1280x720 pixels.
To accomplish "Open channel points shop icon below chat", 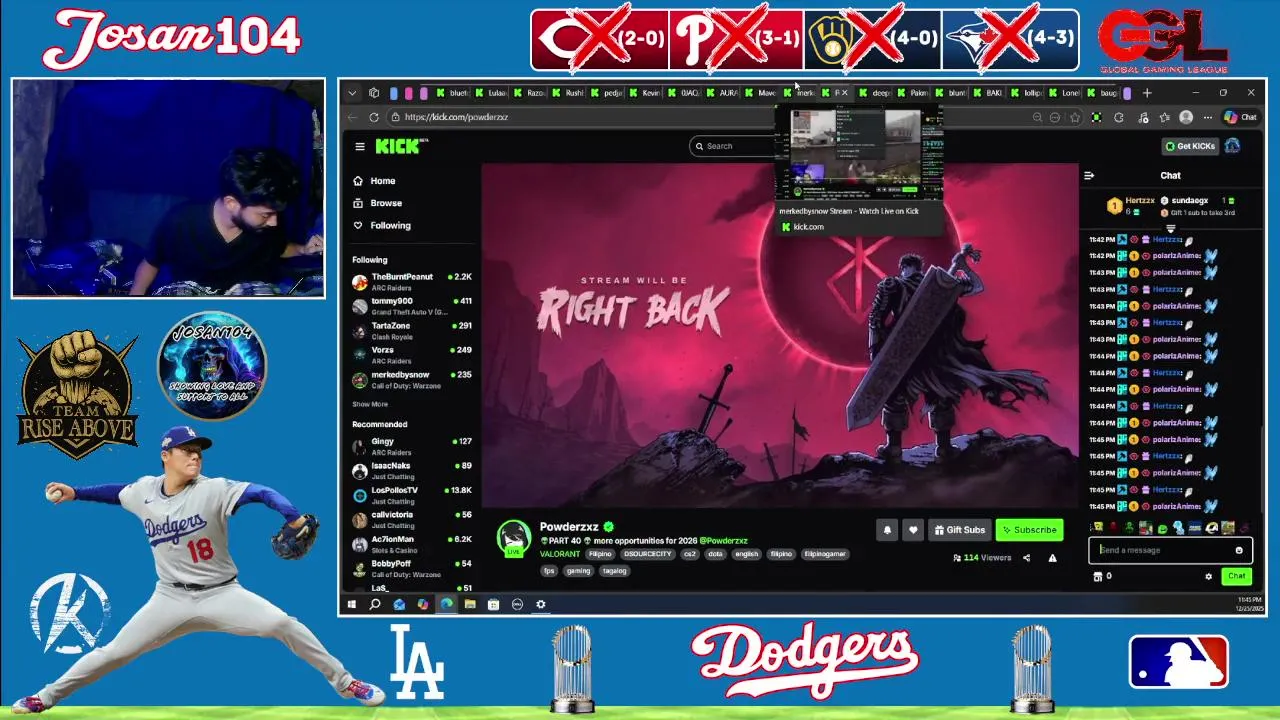I will coord(1097,576).
